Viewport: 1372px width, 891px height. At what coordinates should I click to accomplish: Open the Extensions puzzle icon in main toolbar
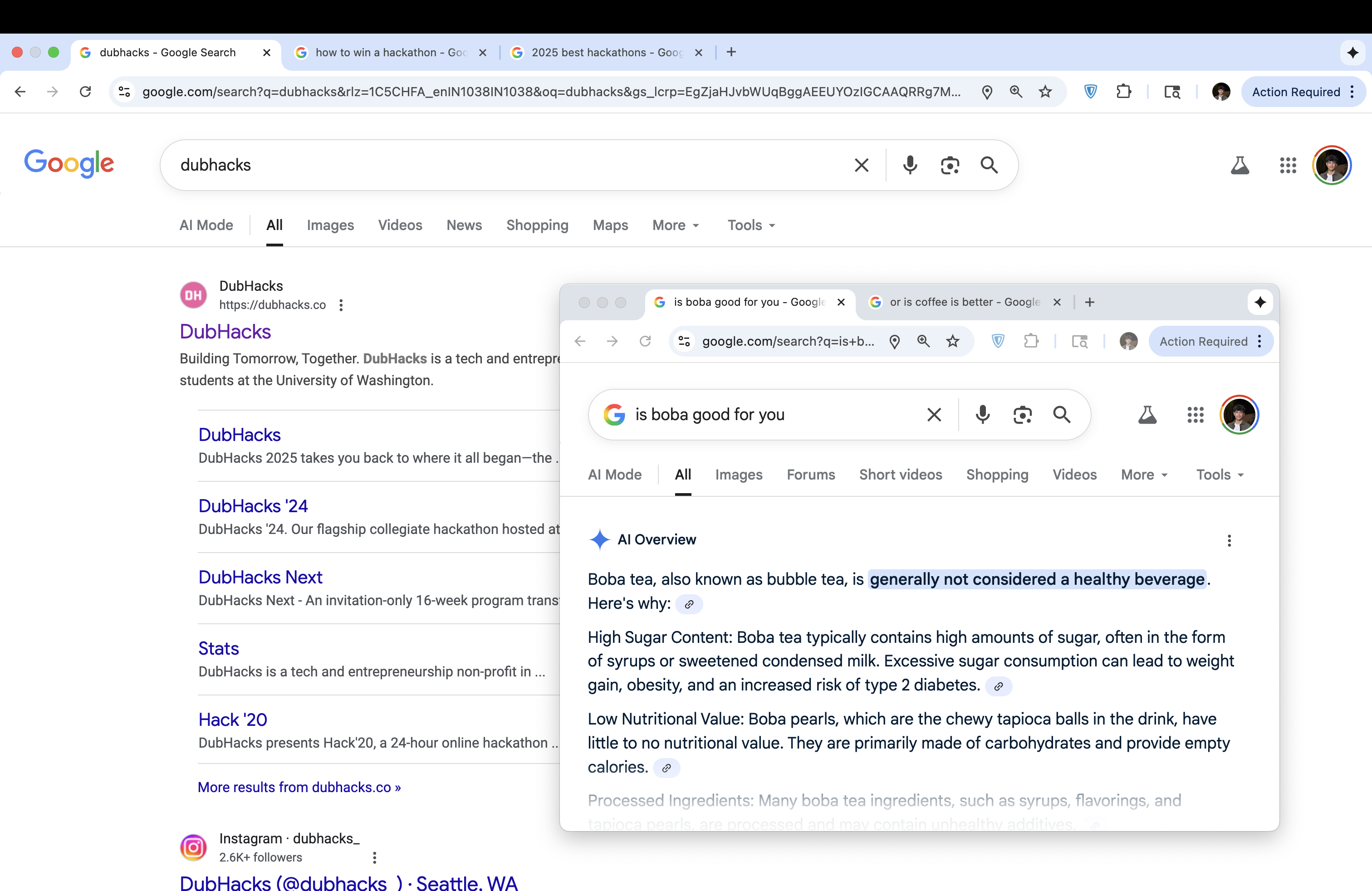pos(1123,92)
